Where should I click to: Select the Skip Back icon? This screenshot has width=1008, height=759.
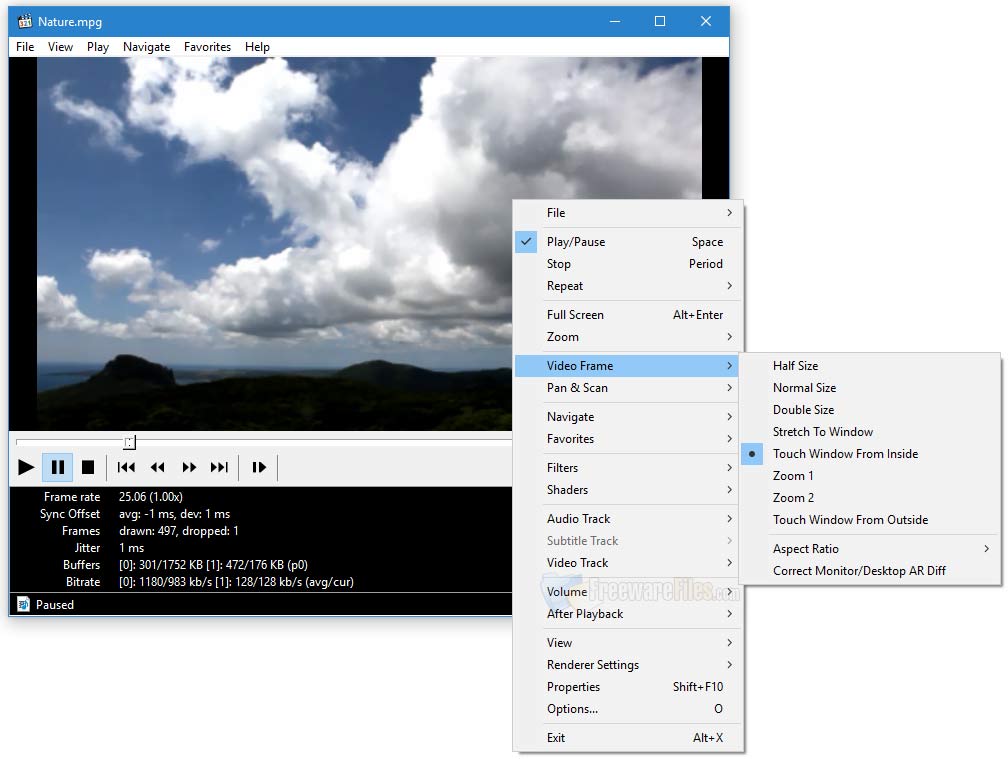[126, 467]
